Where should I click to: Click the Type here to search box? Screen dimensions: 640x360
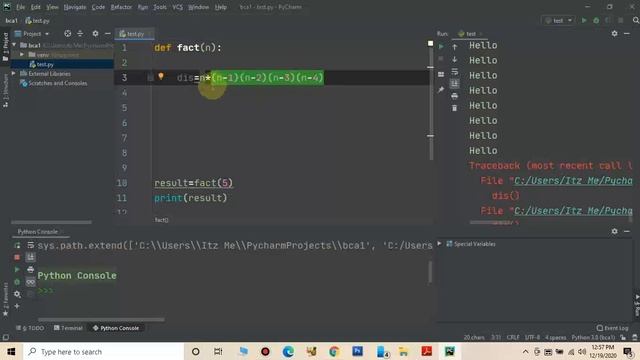pyautogui.click(x=103, y=351)
